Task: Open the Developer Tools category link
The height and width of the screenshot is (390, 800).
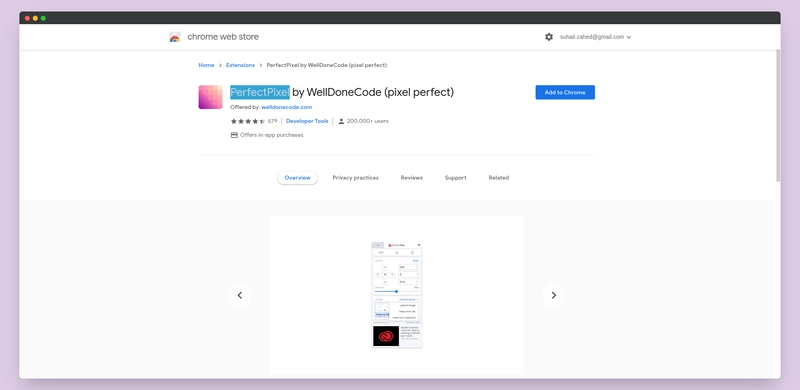Action: pos(307,121)
